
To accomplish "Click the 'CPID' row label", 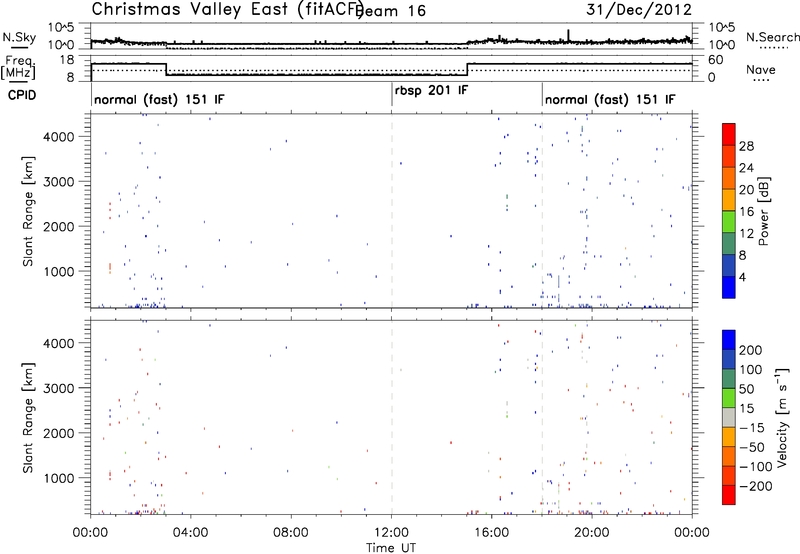I will 22,95.
